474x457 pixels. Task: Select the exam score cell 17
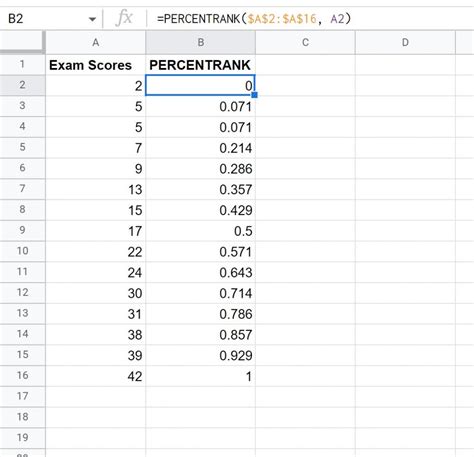(96, 230)
